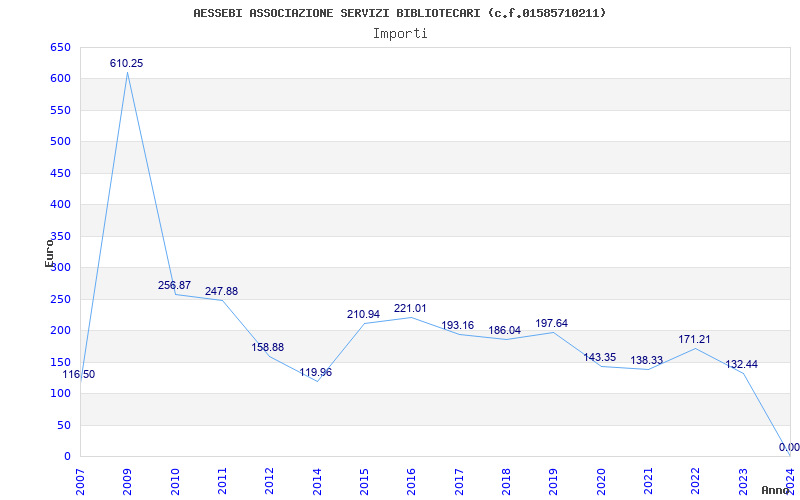Select the 610.25 data label
The width and height of the screenshot is (800, 500).
click(x=127, y=63)
